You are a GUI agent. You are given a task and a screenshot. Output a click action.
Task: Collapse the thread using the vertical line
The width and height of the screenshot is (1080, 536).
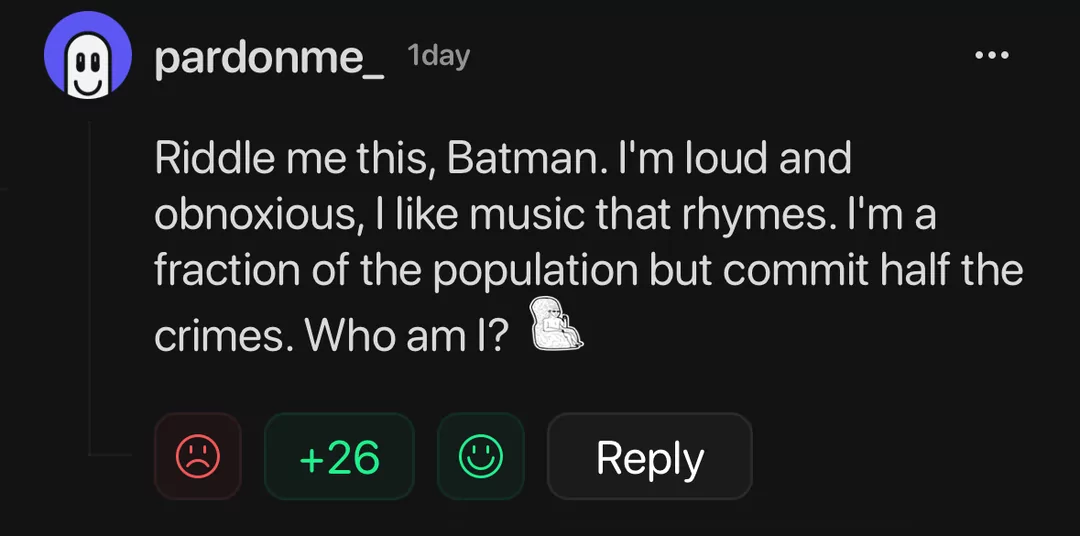[89, 288]
